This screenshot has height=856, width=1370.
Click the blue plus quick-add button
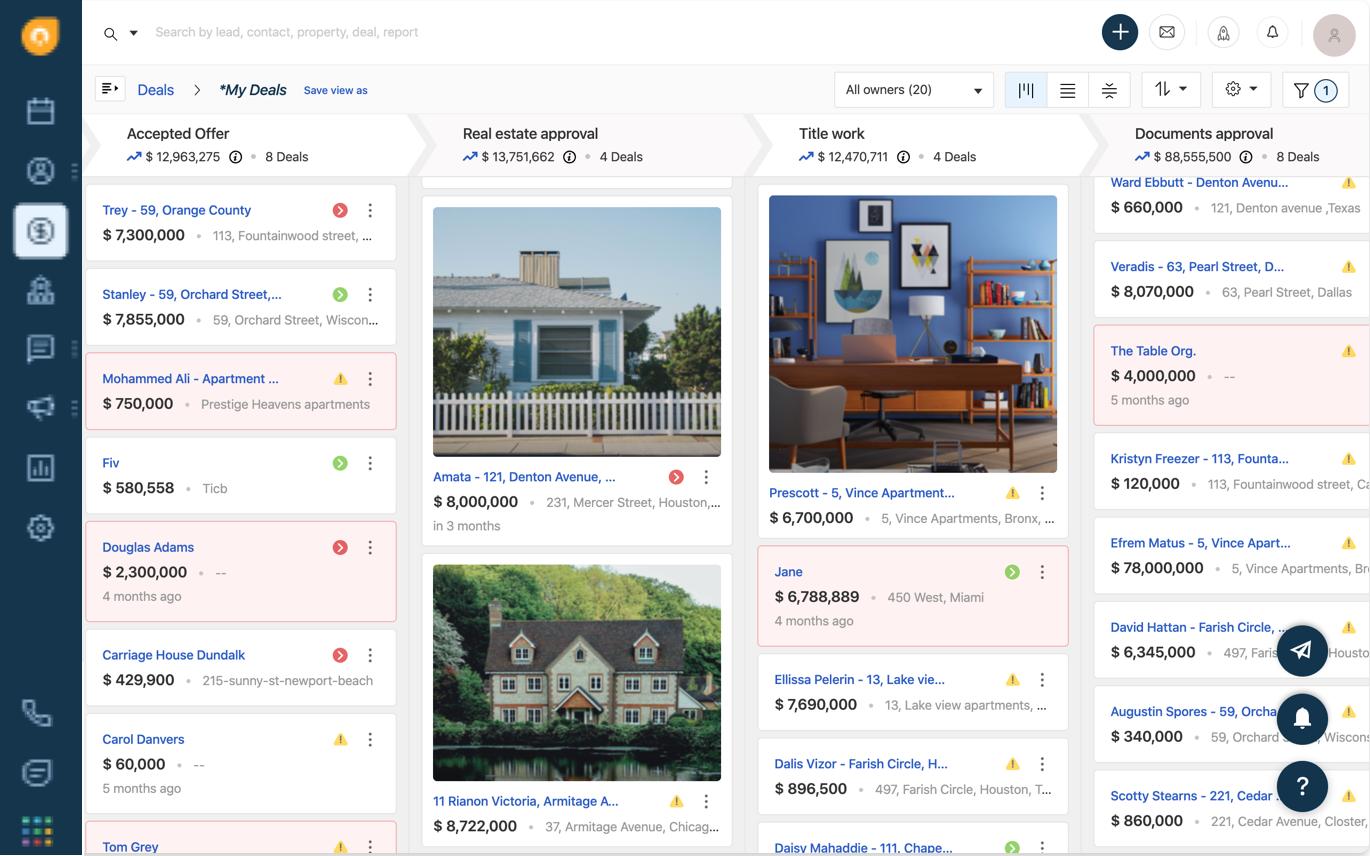pyautogui.click(x=1119, y=33)
